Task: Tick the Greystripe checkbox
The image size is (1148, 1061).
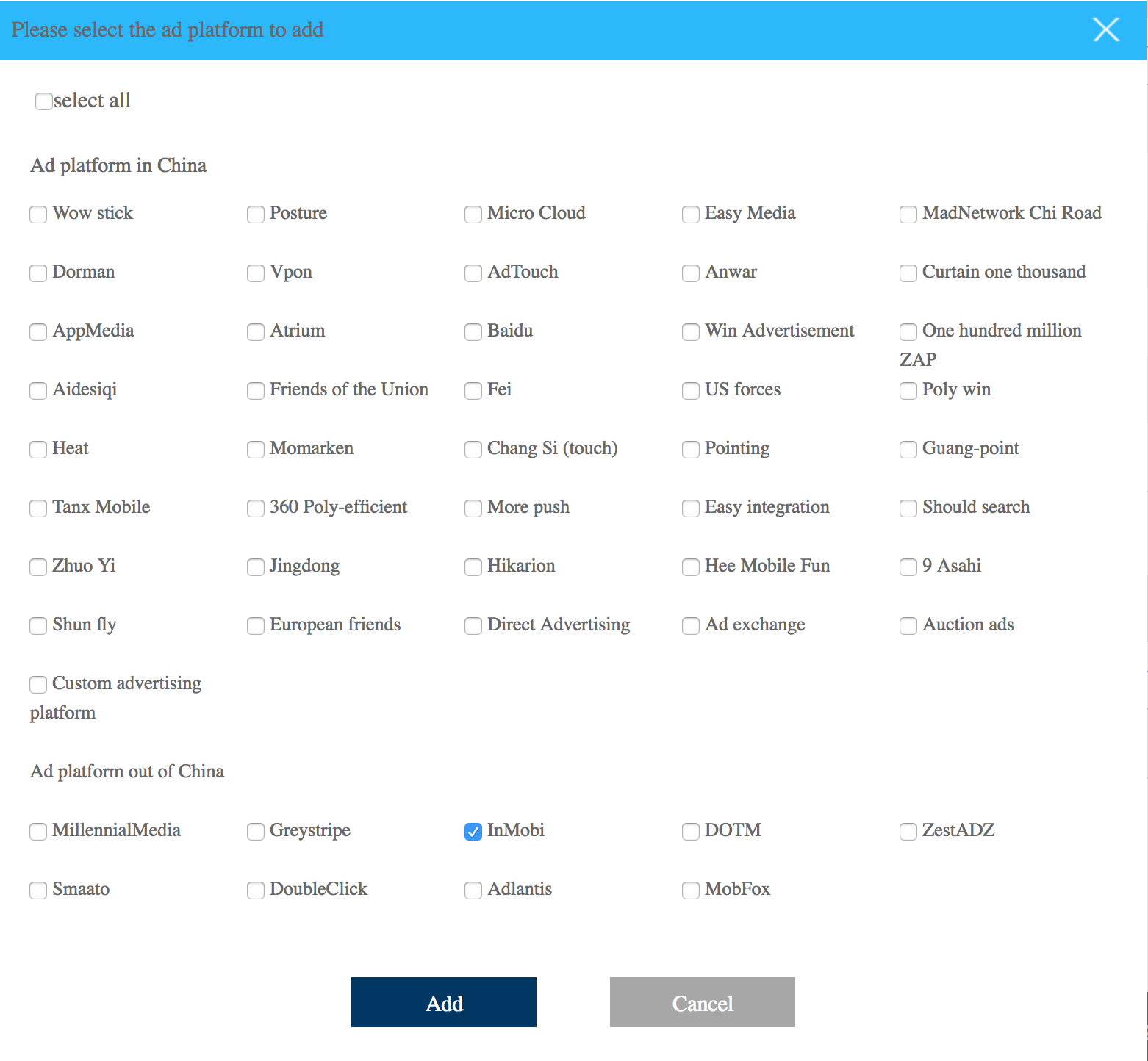Action: click(256, 832)
